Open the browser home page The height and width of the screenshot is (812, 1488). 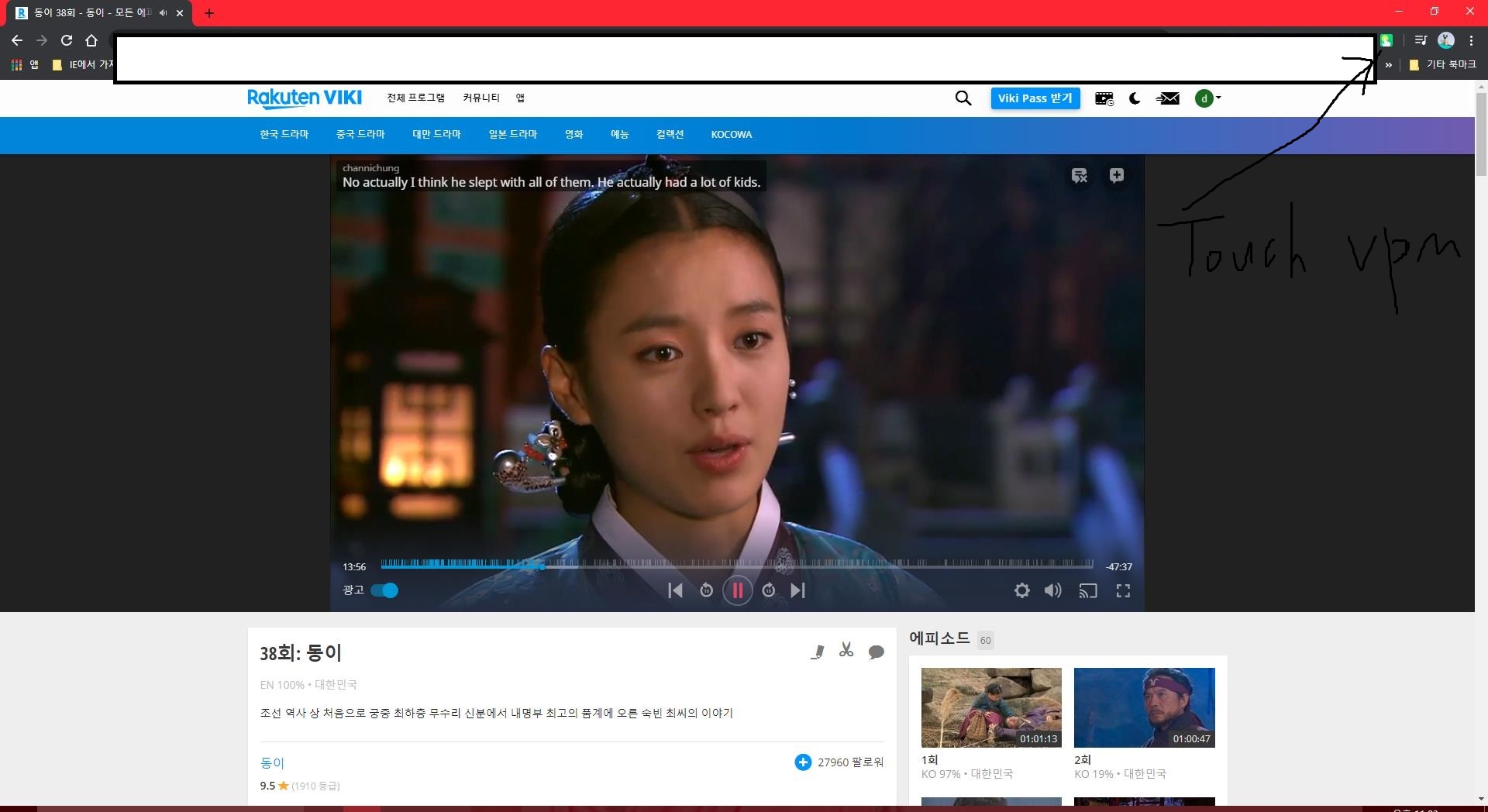(91, 40)
